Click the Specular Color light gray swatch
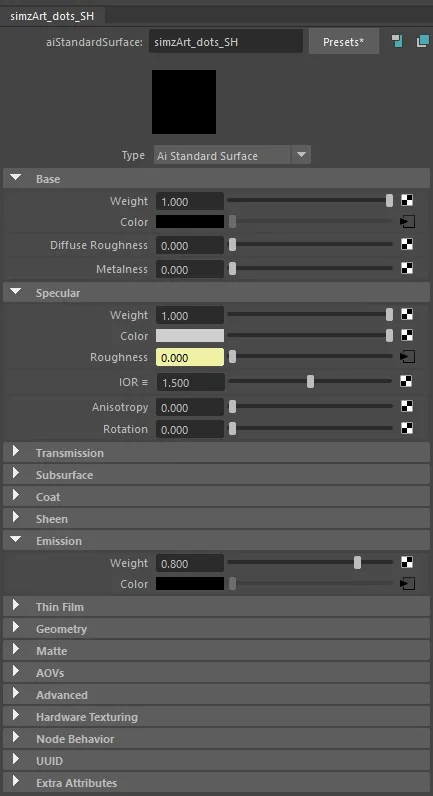Viewport: 433px width, 796px height. pyautogui.click(x=190, y=336)
